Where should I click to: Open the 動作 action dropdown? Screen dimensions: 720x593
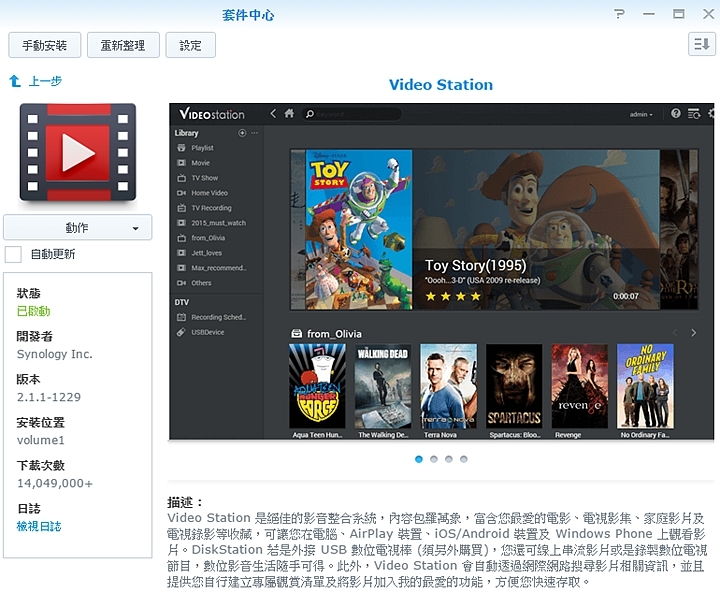[x=78, y=227]
